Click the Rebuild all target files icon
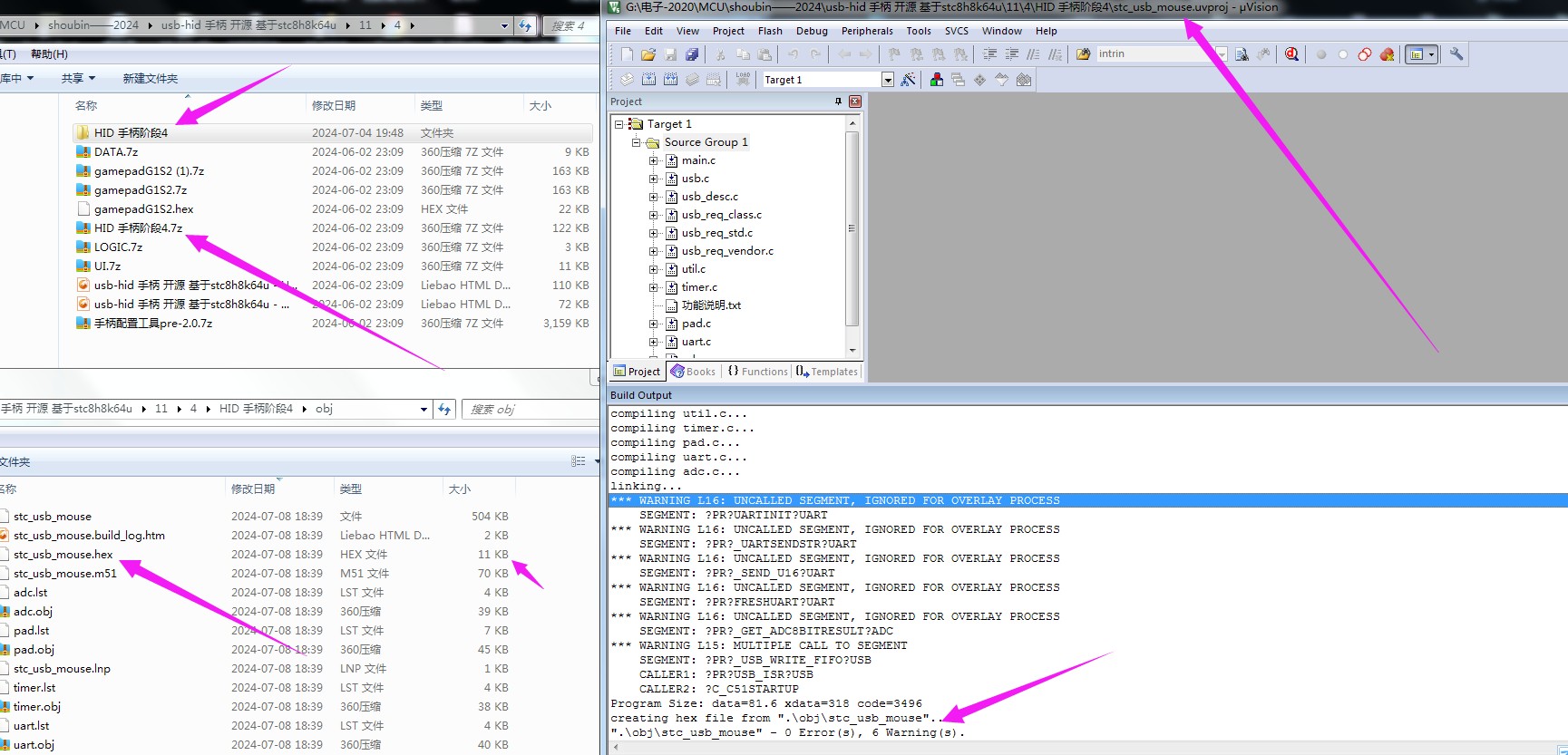 [x=670, y=80]
